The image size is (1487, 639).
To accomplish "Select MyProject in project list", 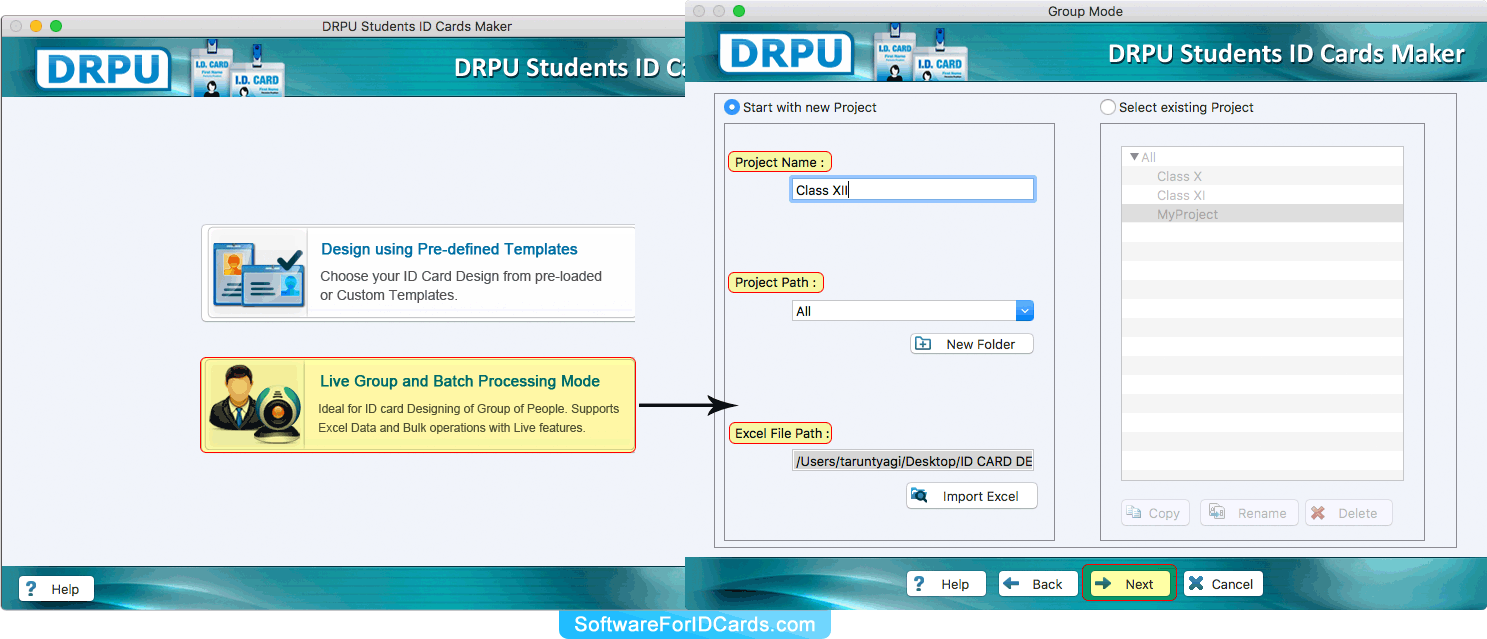I will pos(1262,214).
